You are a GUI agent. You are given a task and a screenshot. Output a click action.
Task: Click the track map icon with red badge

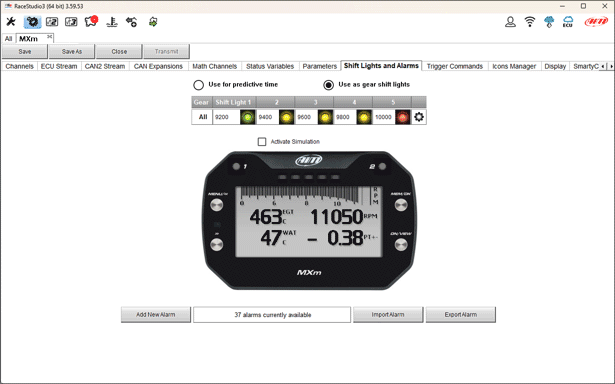tap(91, 22)
